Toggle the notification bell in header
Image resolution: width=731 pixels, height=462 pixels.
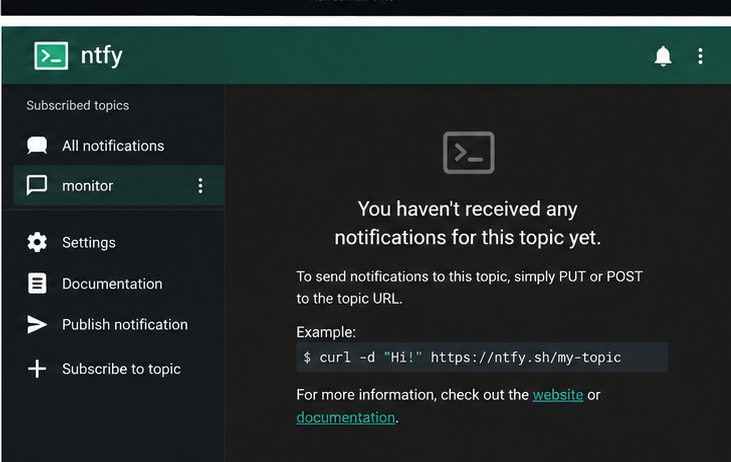[662, 56]
